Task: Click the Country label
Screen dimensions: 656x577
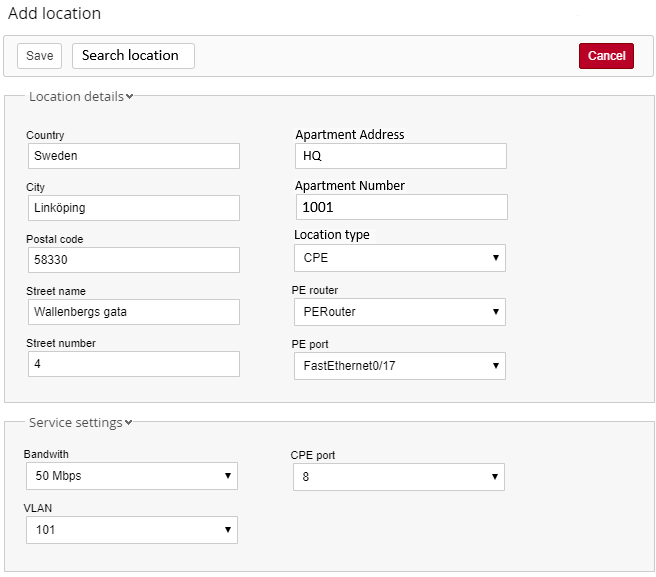Action: pos(45,135)
